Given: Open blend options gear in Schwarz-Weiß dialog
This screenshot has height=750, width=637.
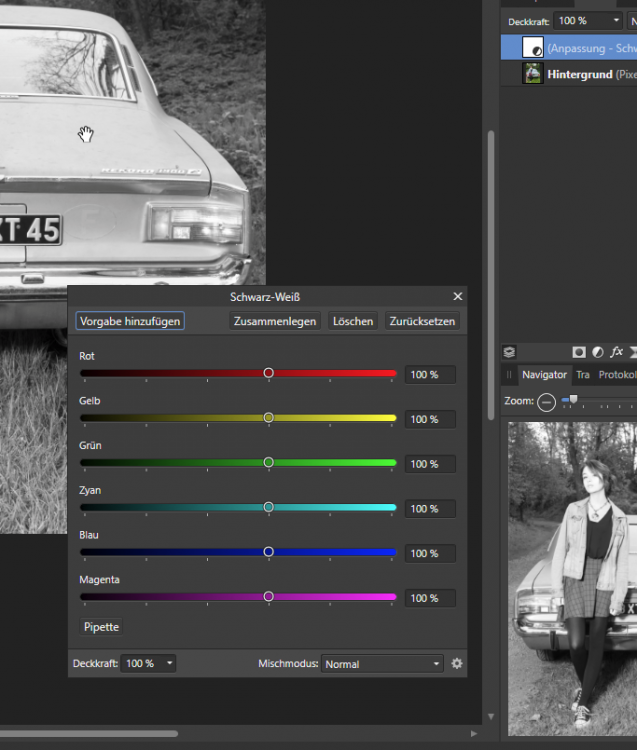Looking at the screenshot, I should tap(457, 663).
